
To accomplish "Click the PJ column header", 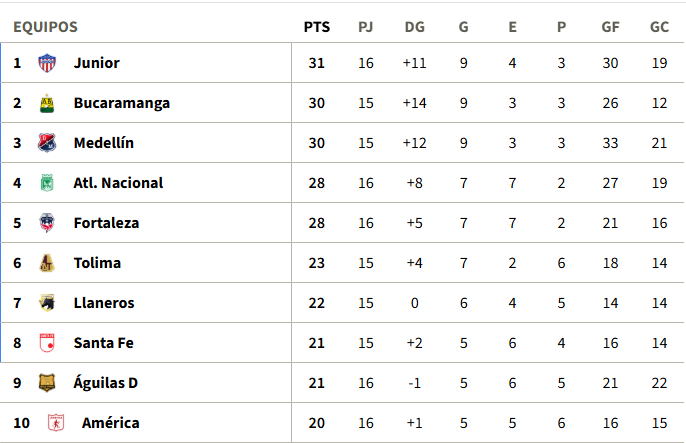I will click(365, 27).
